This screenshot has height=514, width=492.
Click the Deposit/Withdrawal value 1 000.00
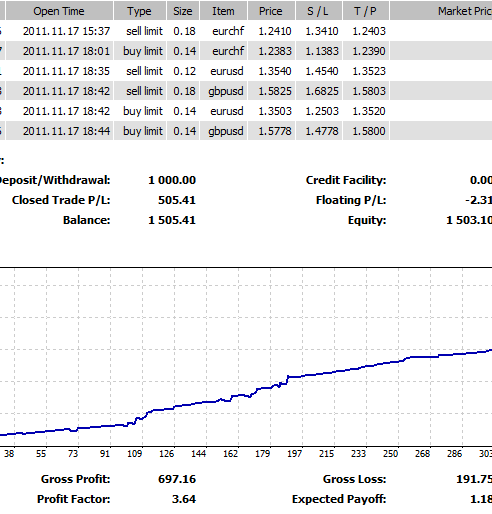(172, 180)
